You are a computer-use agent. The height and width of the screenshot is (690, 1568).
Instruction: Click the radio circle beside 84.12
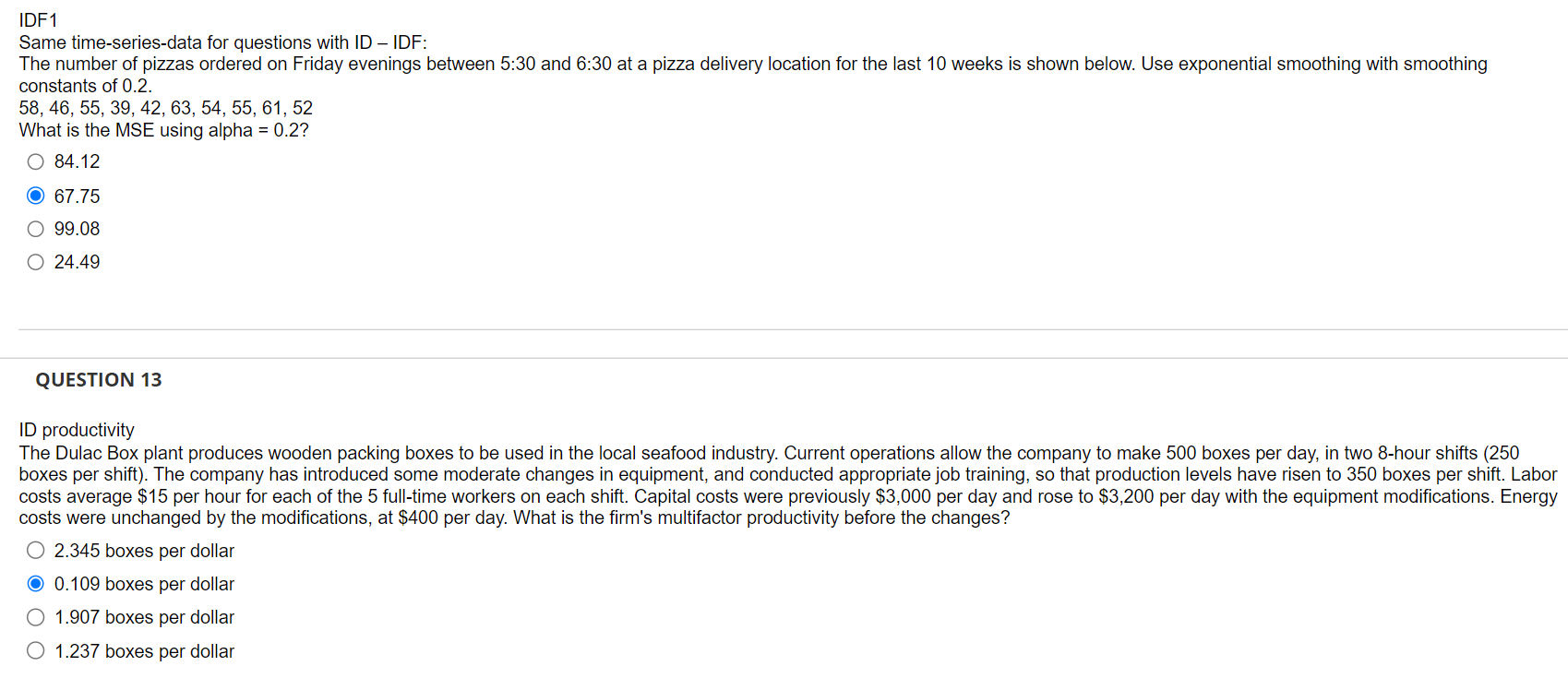pyautogui.click(x=35, y=161)
